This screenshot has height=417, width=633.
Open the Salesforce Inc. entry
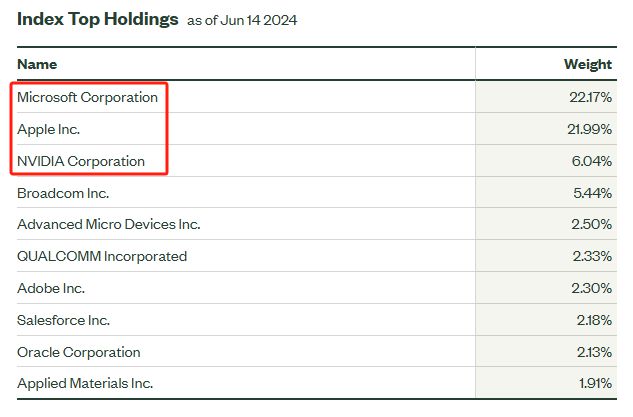coord(63,320)
